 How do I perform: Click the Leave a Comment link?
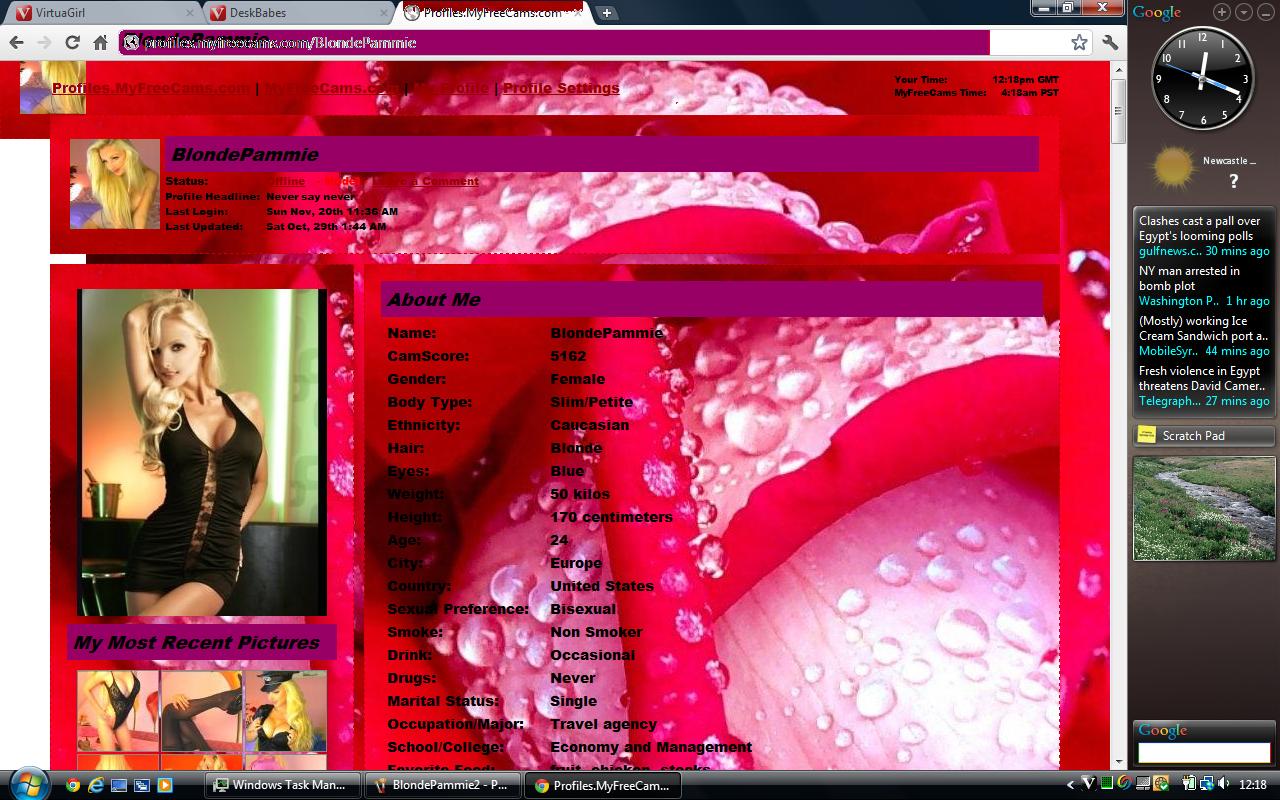tap(428, 181)
